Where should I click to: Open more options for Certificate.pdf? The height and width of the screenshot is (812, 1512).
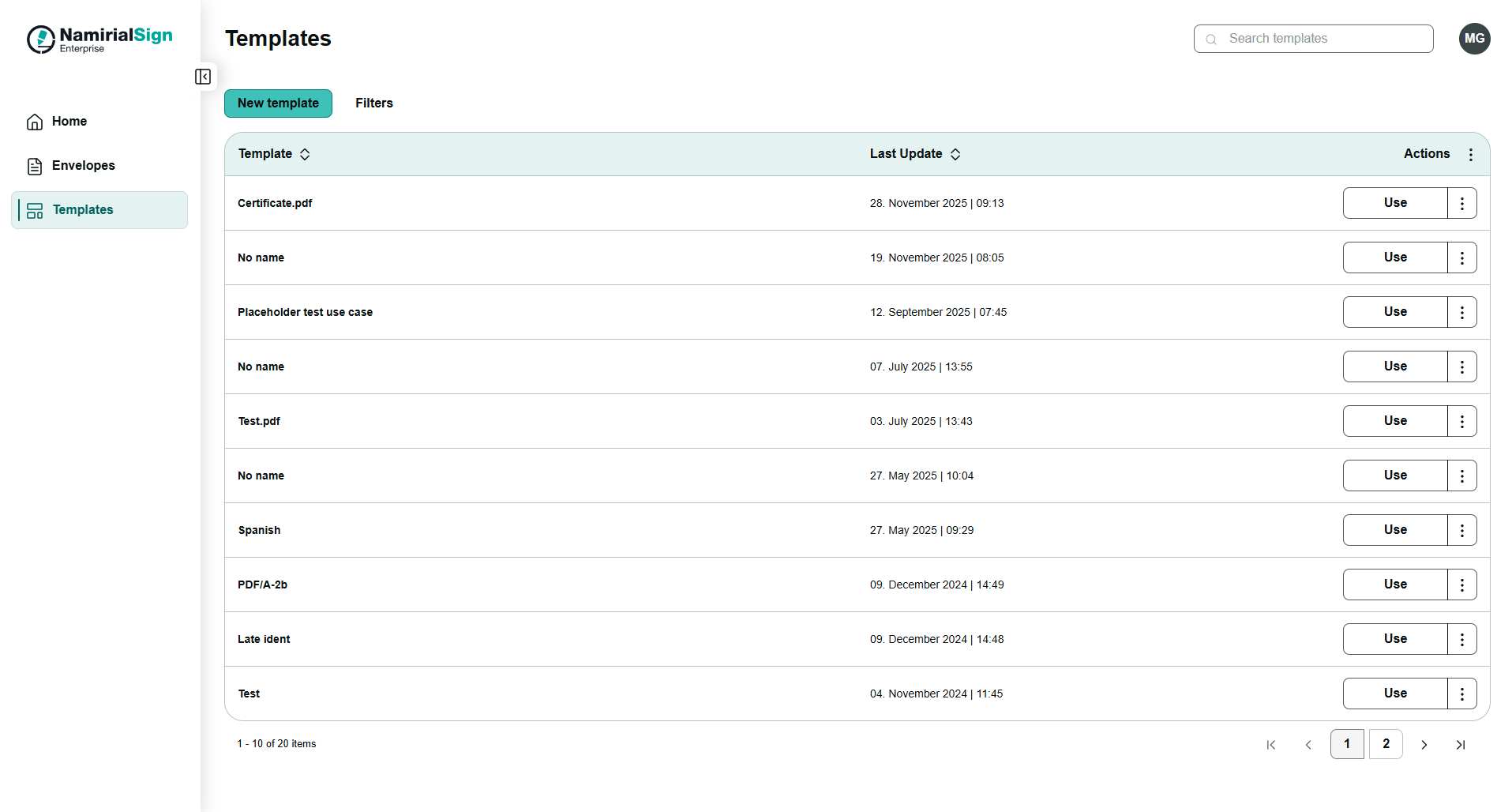[x=1461, y=204]
